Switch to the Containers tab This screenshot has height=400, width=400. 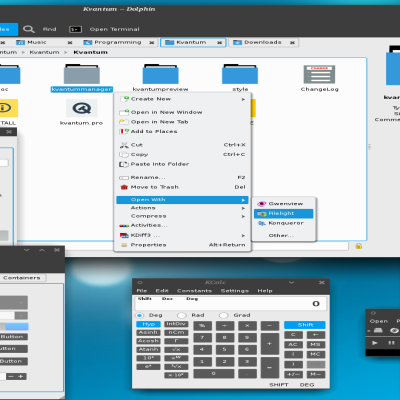tap(22, 278)
